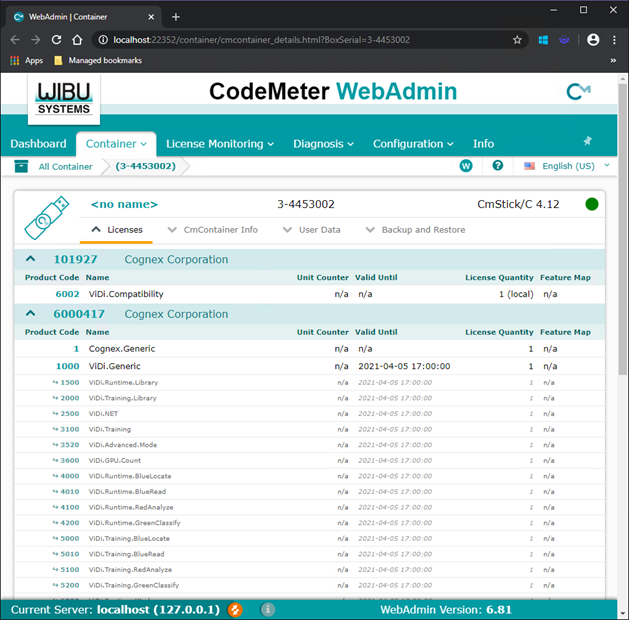Screen dimensions: 629x620
Task: Click the browser address bar
Action: [300, 40]
